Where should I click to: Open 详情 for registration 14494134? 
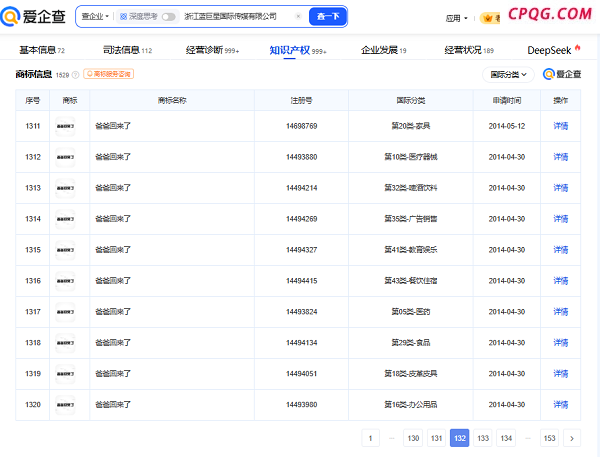point(561,343)
